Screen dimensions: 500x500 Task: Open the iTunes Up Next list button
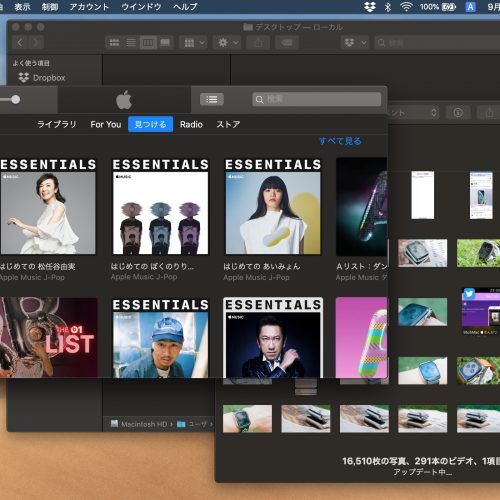click(x=212, y=99)
